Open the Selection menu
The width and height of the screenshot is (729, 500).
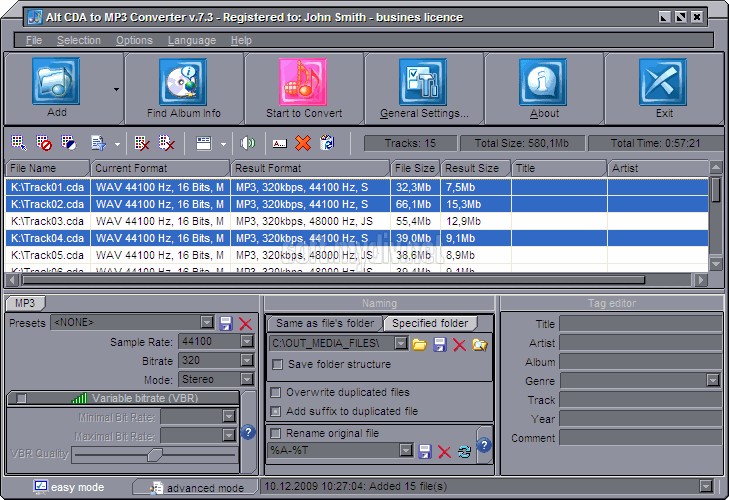click(79, 40)
